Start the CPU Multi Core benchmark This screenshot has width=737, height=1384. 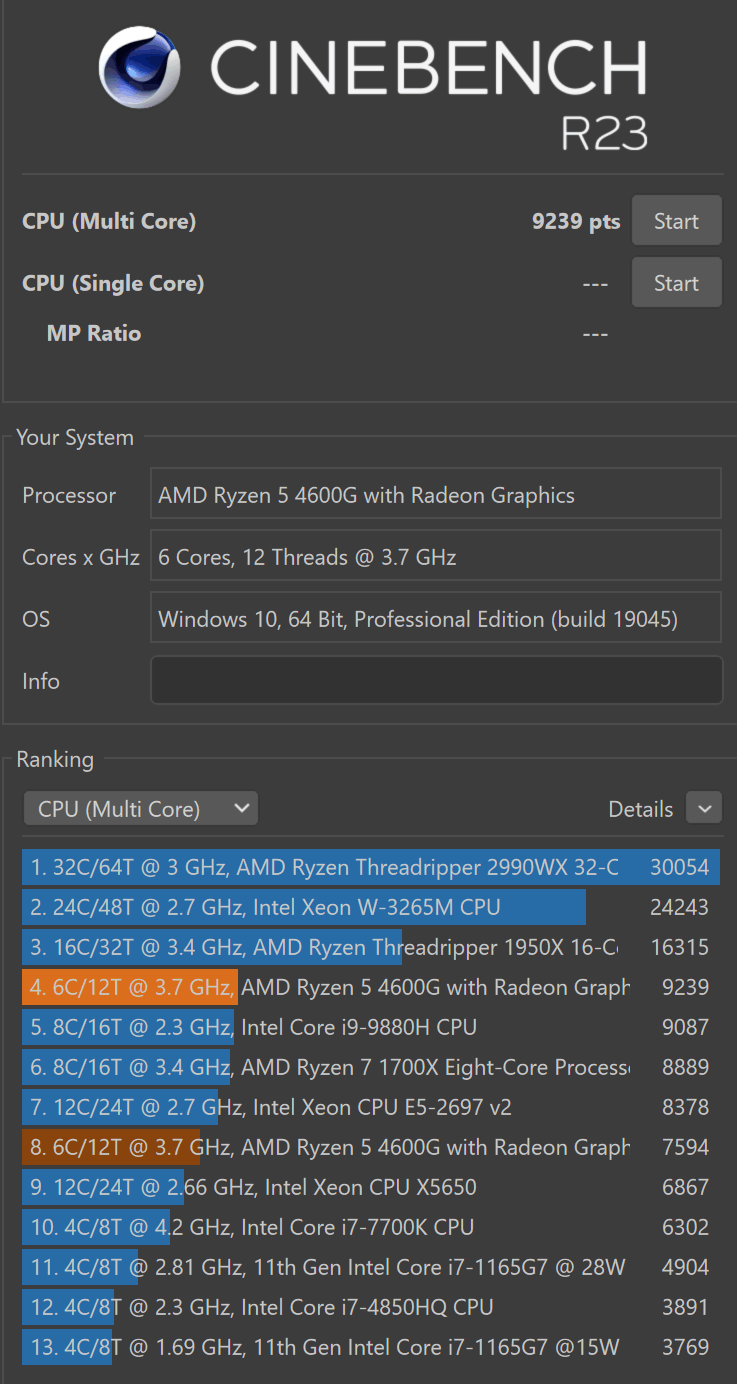676,221
